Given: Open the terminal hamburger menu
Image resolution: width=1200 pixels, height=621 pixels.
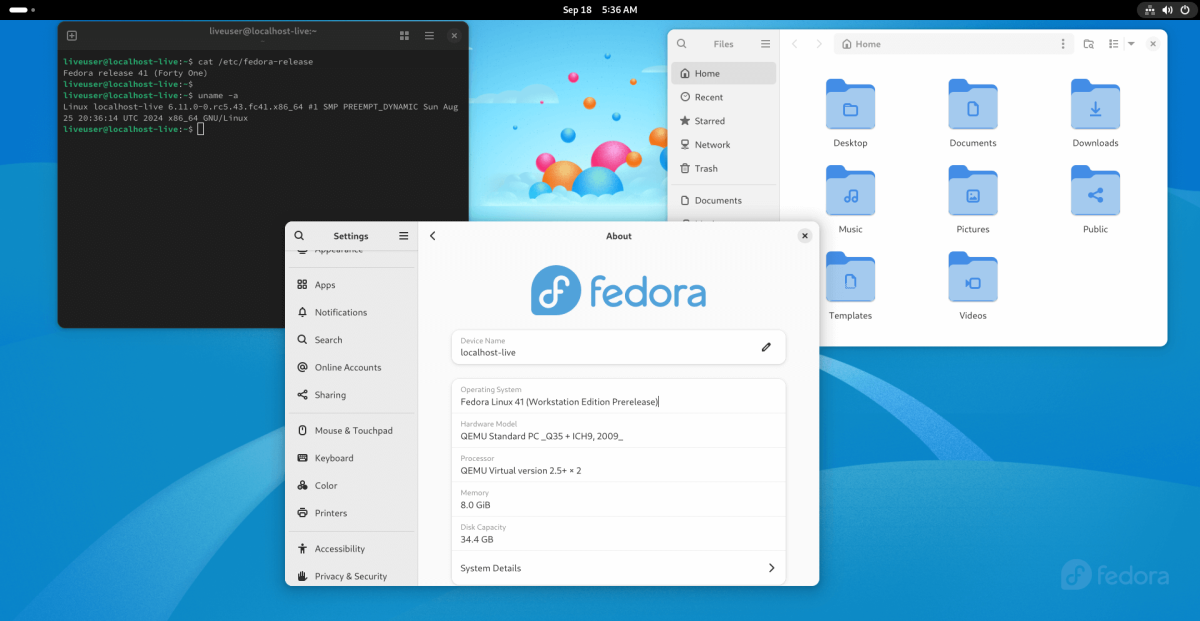Looking at the screenshot, I should pos(429,35).
